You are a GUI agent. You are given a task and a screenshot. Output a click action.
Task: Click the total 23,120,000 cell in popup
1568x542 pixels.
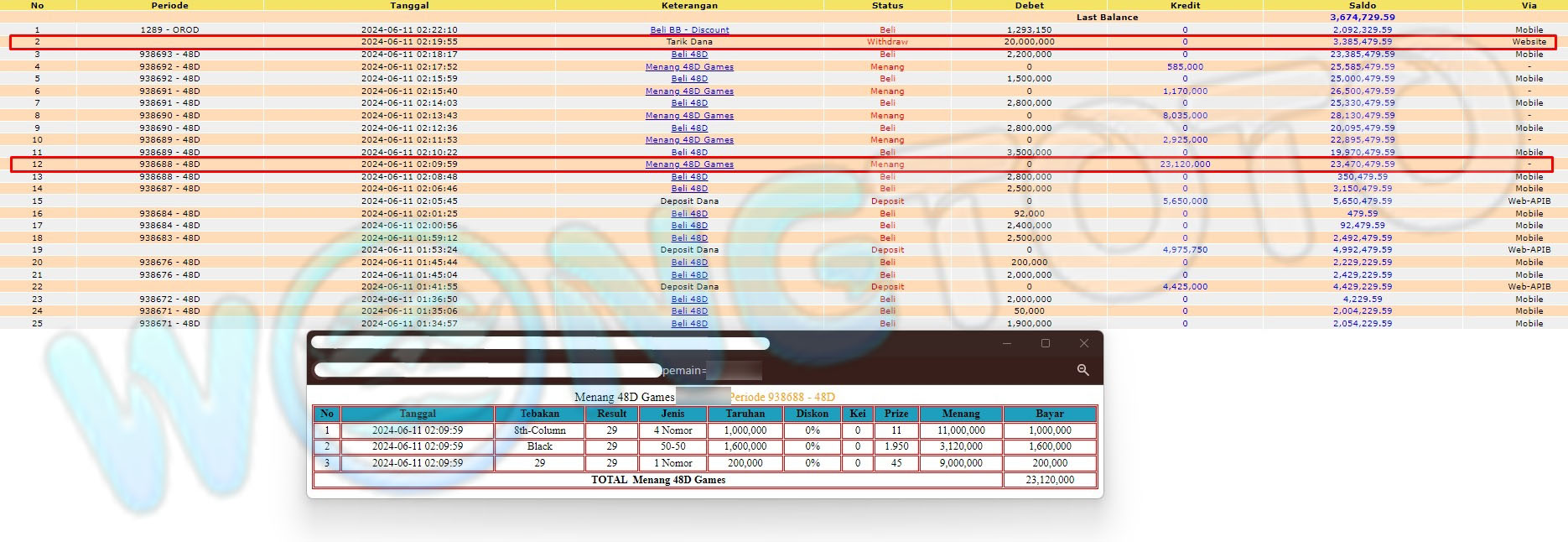tap(1050, 480)
